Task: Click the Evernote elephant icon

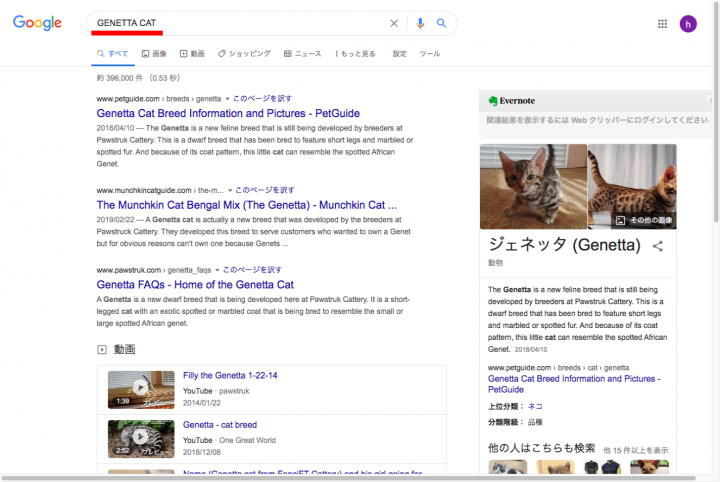Action: (x=493, y=101)
